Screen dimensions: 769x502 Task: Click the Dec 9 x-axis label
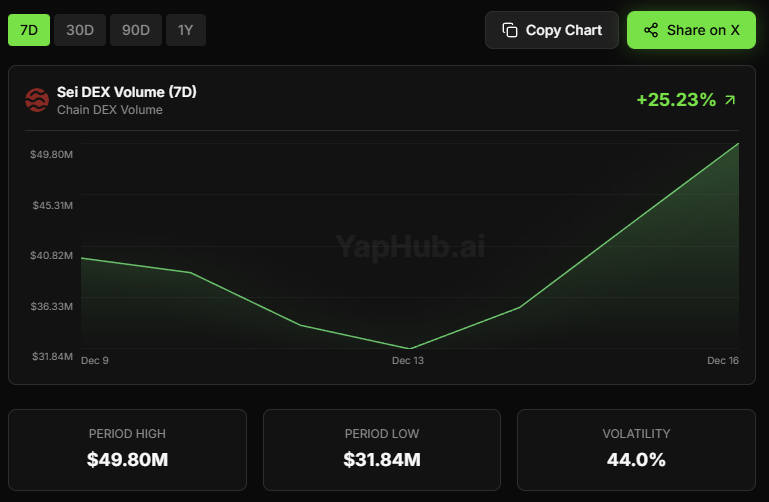95,360
